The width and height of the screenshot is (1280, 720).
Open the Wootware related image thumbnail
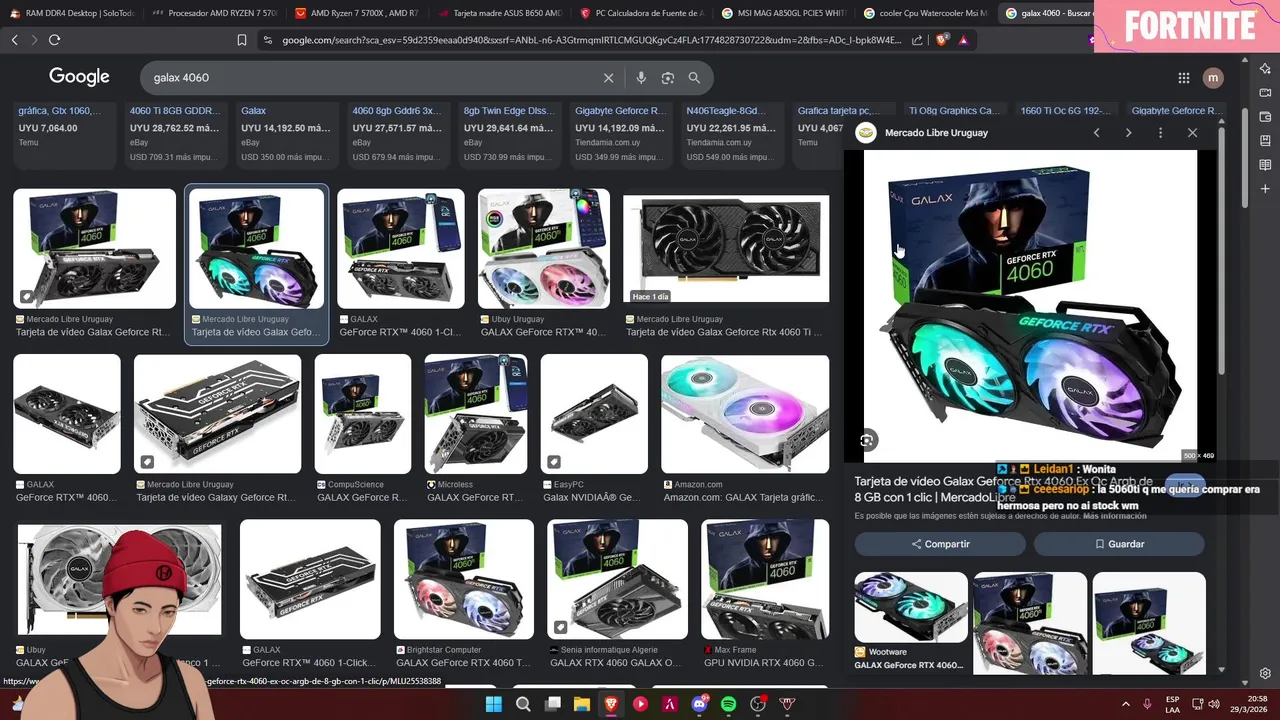[x=911, y=607]
